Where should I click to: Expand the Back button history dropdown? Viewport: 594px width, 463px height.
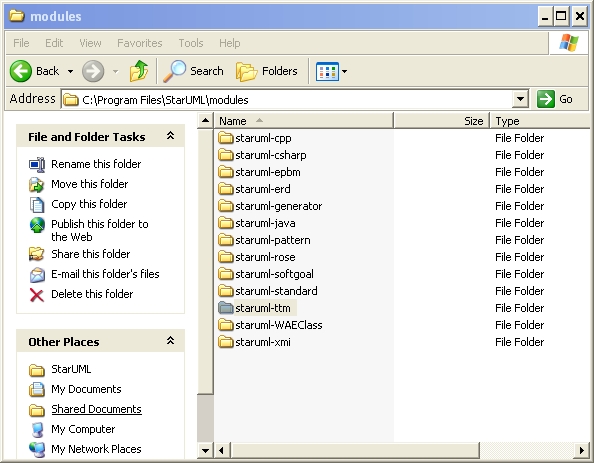coord(70,71)
